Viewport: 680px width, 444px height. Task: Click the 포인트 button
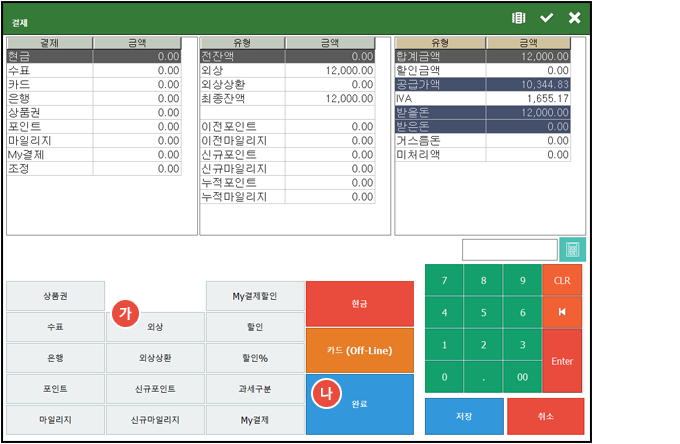click(56, 389)
